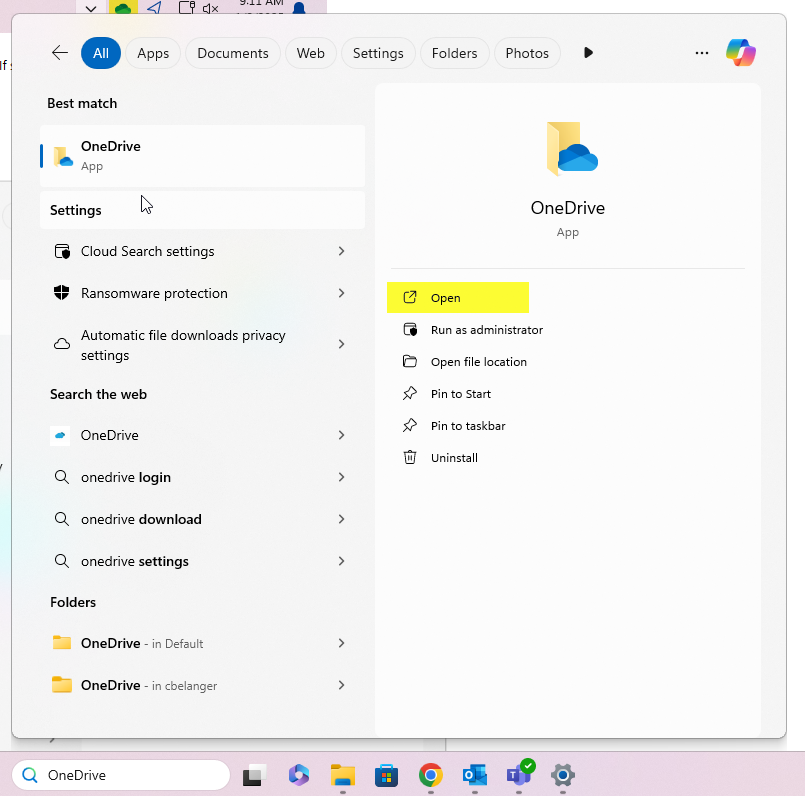Expand the Ransomware protection chevron
This screenshot has width=805, height=796.
pos(341,293)
